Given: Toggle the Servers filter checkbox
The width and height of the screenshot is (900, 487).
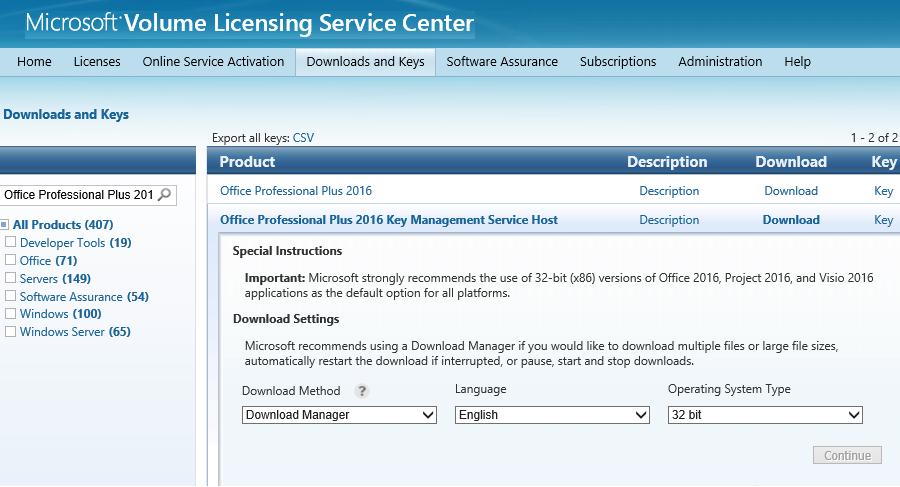Looking at the screenshot, I should (x=11, y=279).
